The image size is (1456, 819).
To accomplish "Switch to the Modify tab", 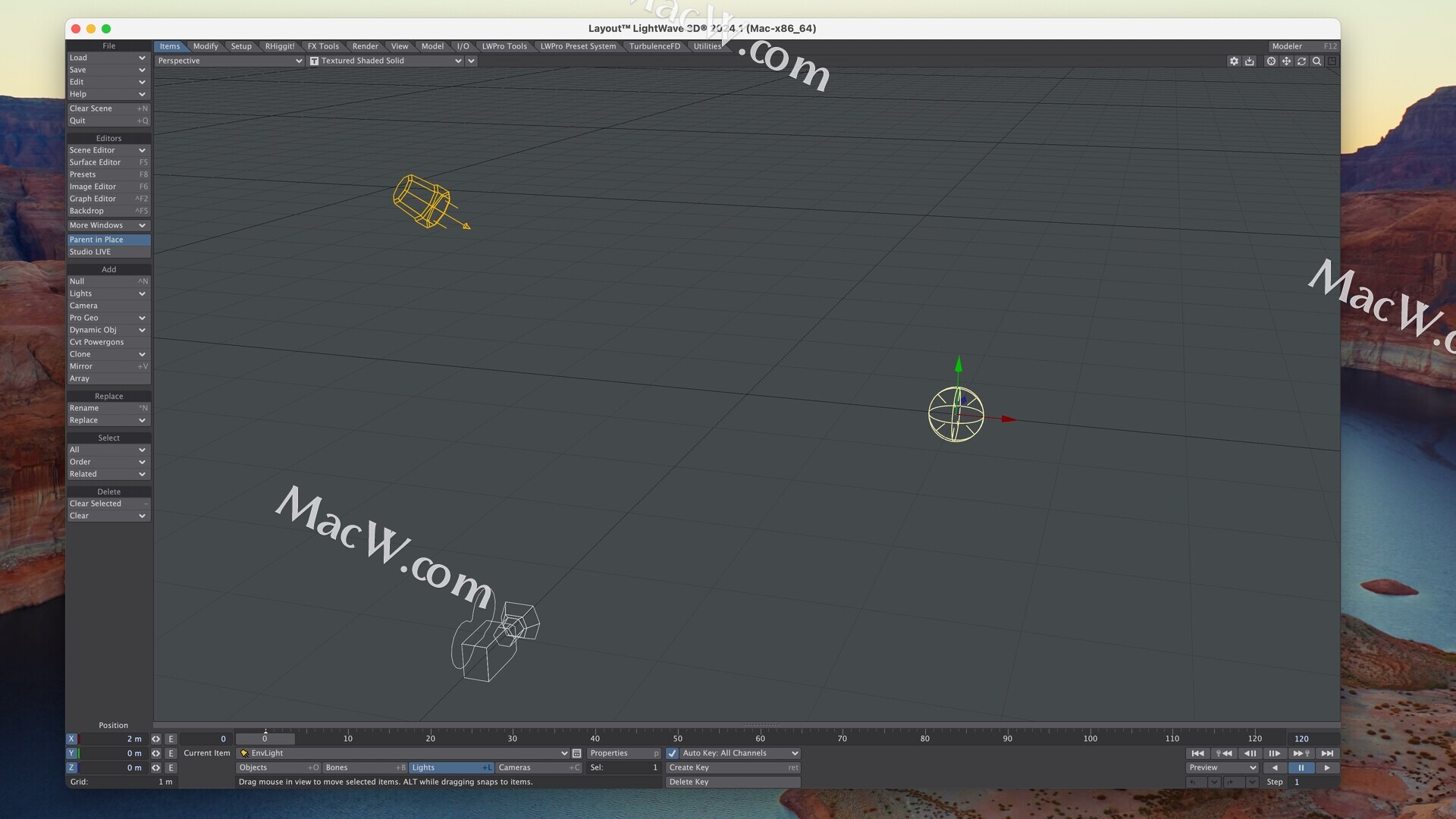I will pyautogui.click(x=206, y=46).
